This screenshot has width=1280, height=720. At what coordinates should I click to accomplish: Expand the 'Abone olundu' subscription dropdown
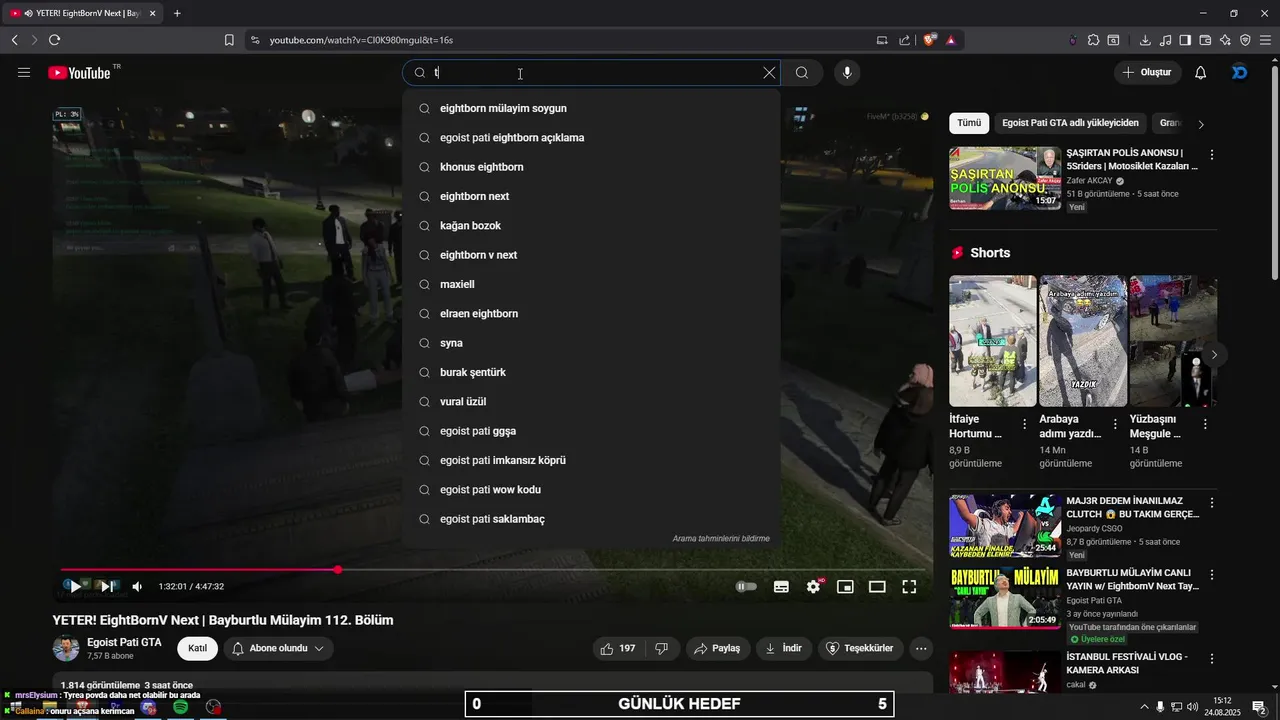tap(278, 648)
